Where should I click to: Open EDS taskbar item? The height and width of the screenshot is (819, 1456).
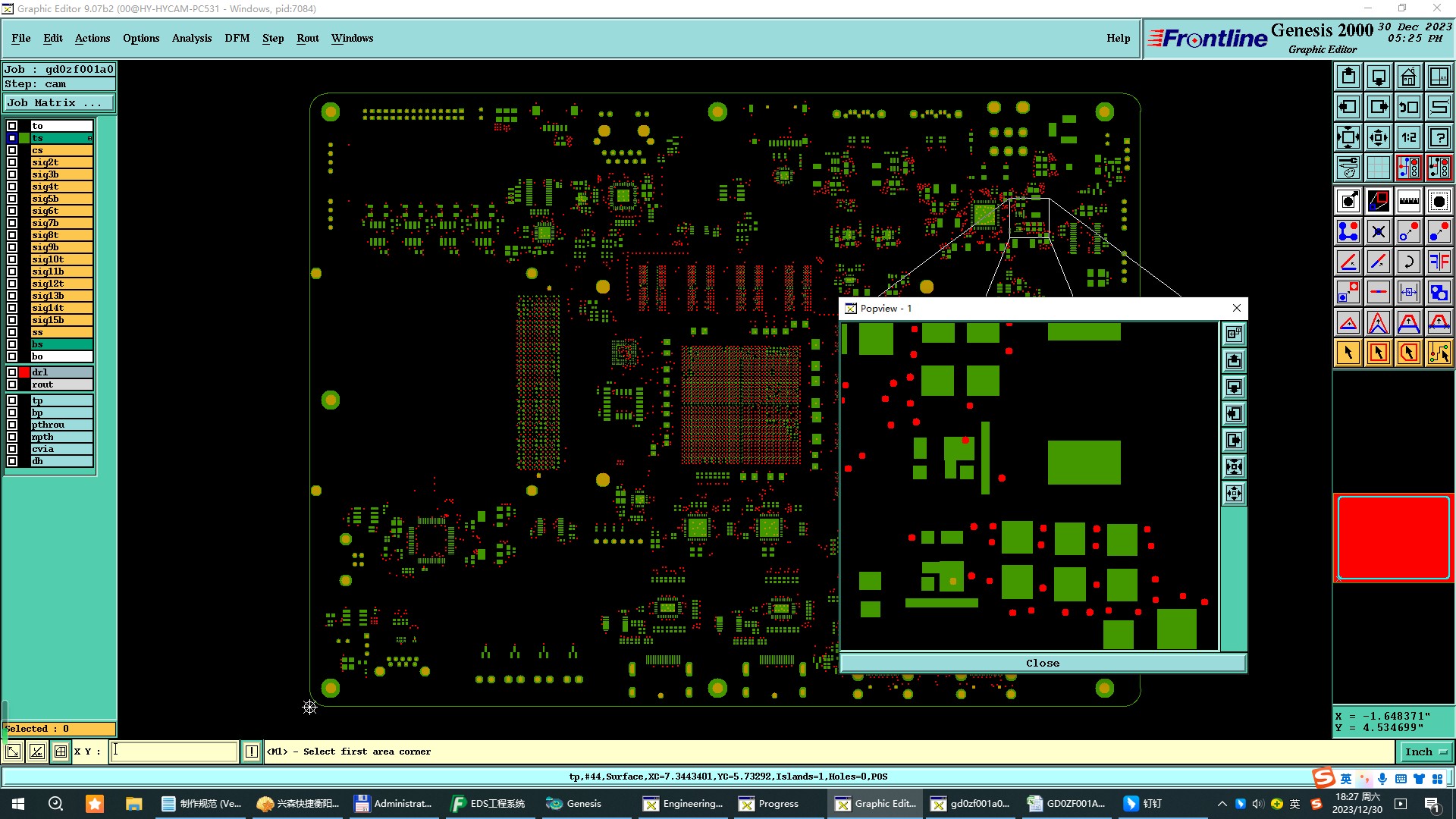tap(488, 804)
